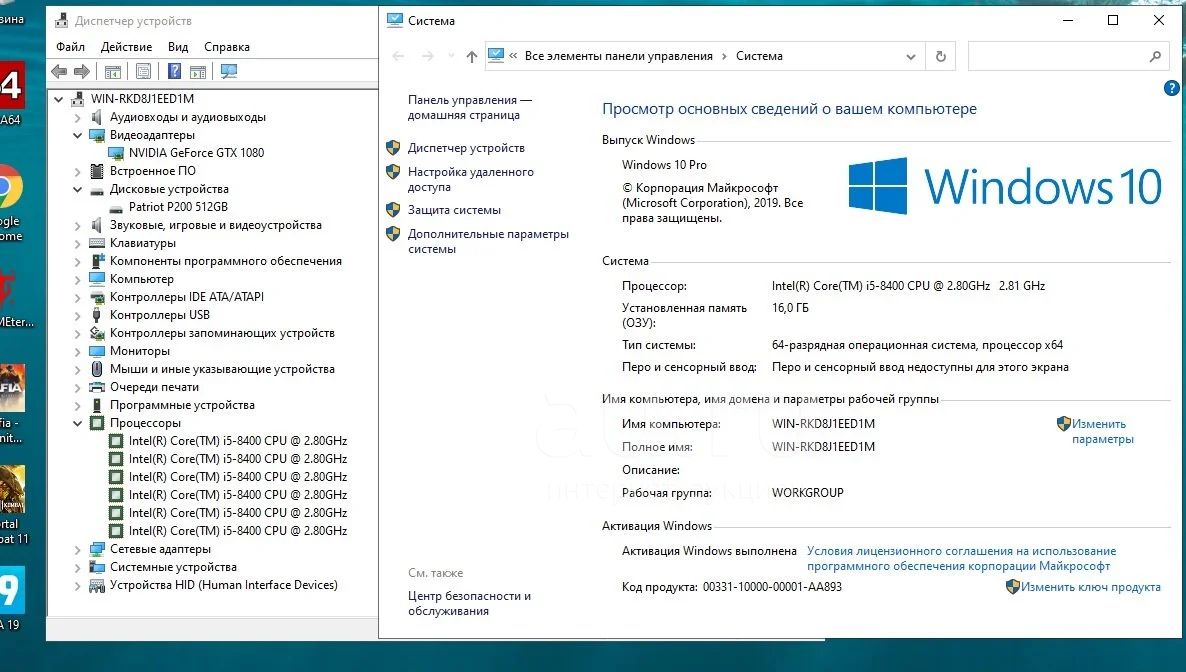Go back in the Система window

pos(399,56)
